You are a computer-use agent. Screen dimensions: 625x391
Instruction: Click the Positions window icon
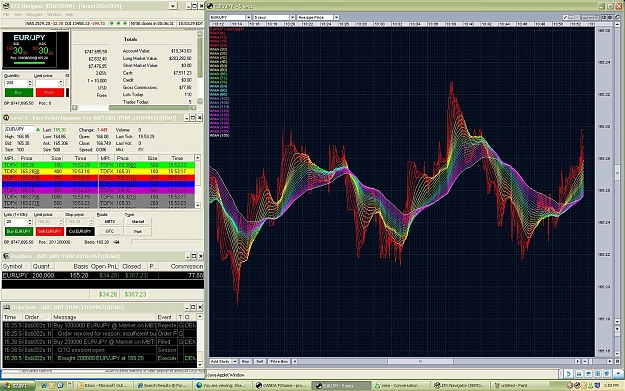6,256
